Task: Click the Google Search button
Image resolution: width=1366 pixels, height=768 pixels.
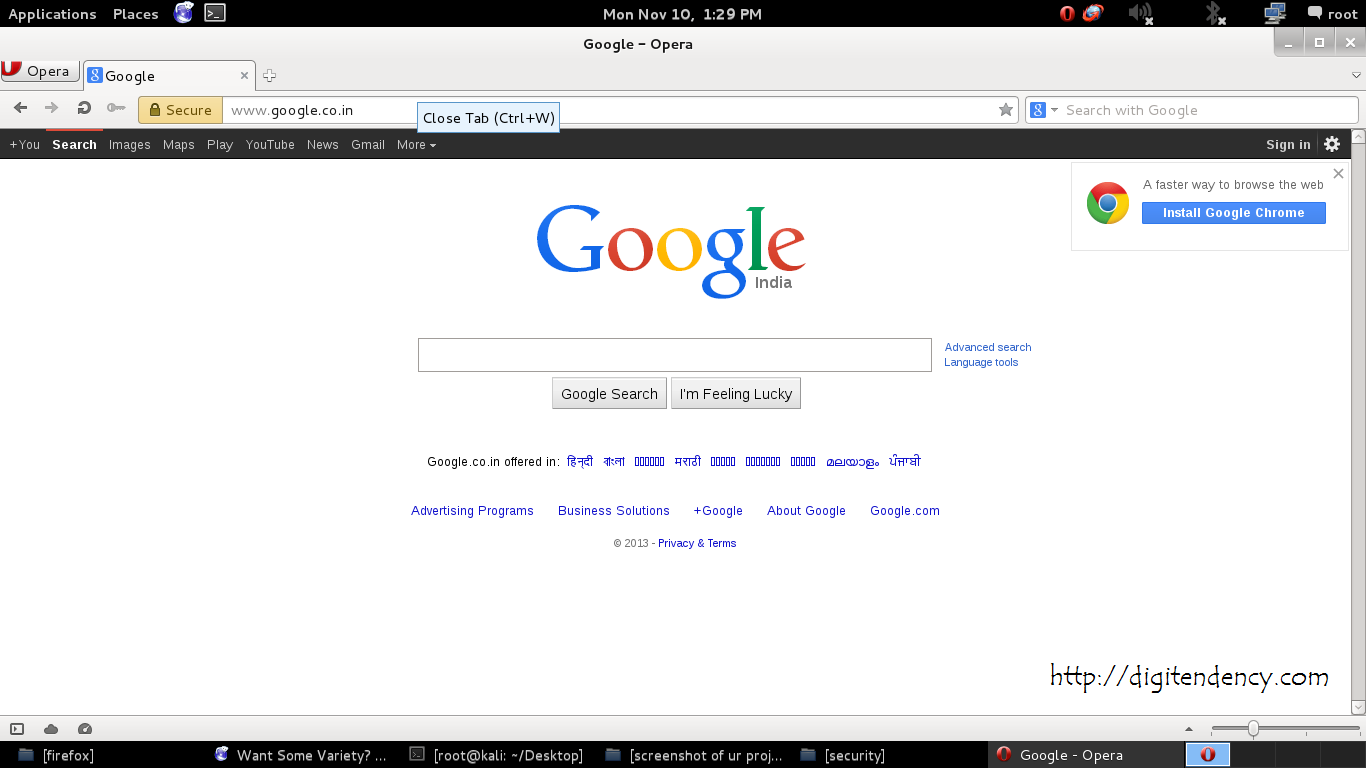Action: [x=609, y=394]
